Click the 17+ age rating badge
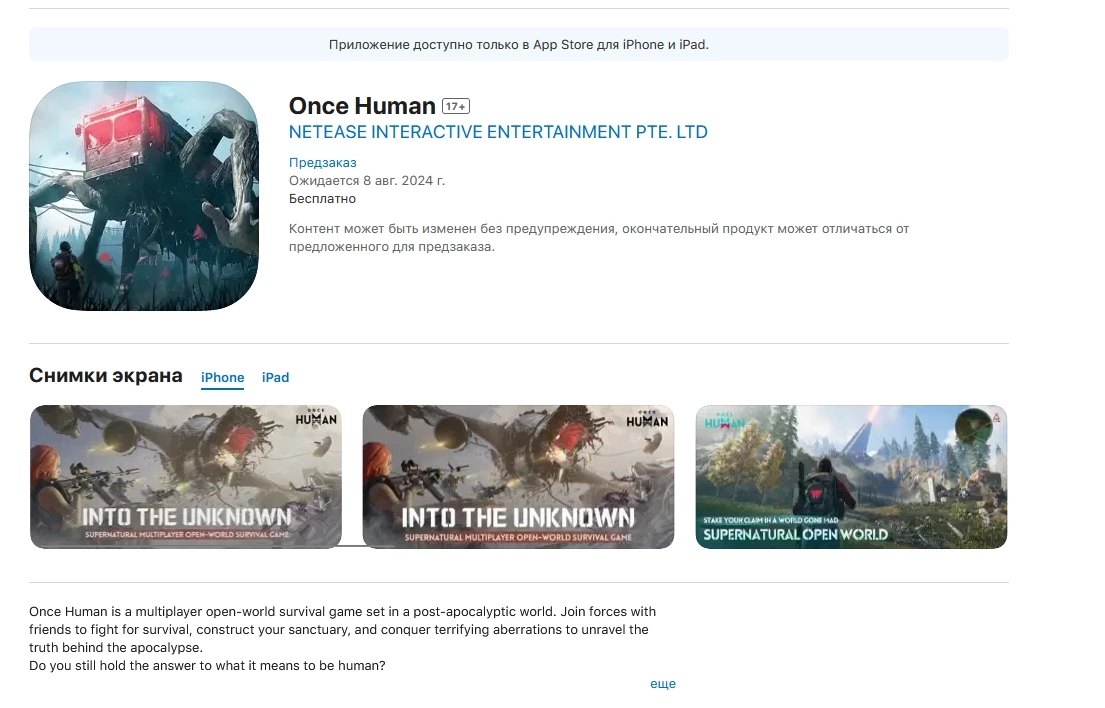The width and height of the screenshot is (1105, 708). pos(455,106)
